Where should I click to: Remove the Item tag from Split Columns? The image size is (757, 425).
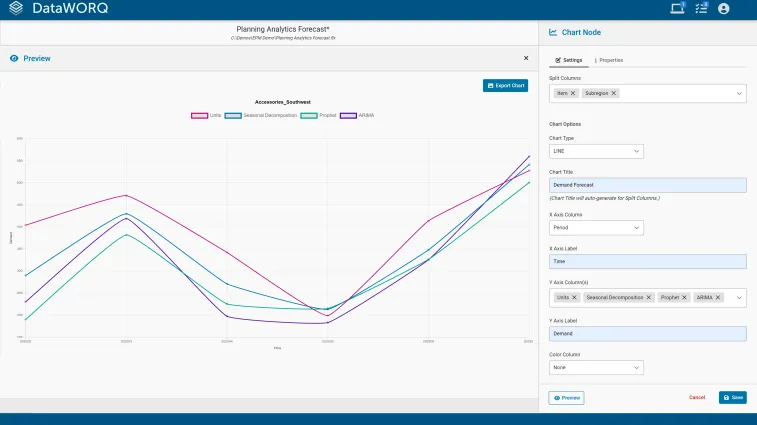(x=573, y=93)
